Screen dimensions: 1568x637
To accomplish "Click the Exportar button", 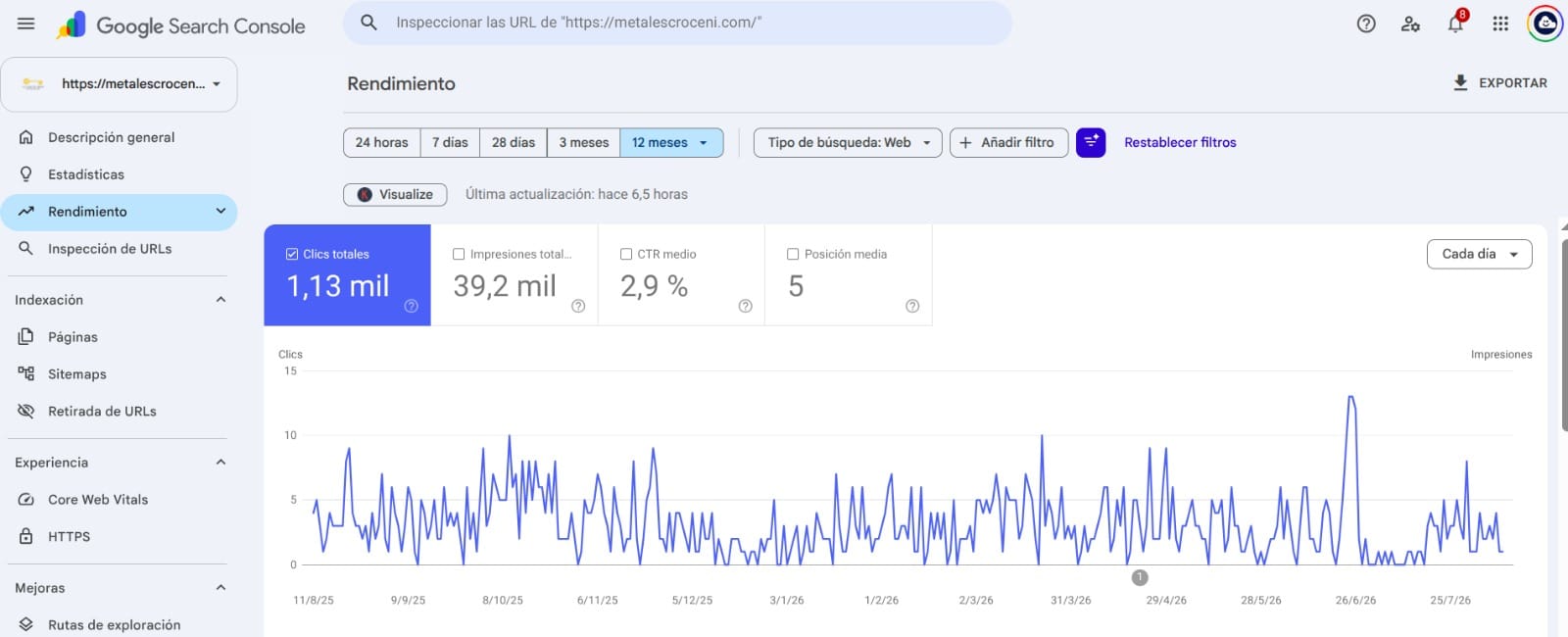I will click(x=1499, y=83).
